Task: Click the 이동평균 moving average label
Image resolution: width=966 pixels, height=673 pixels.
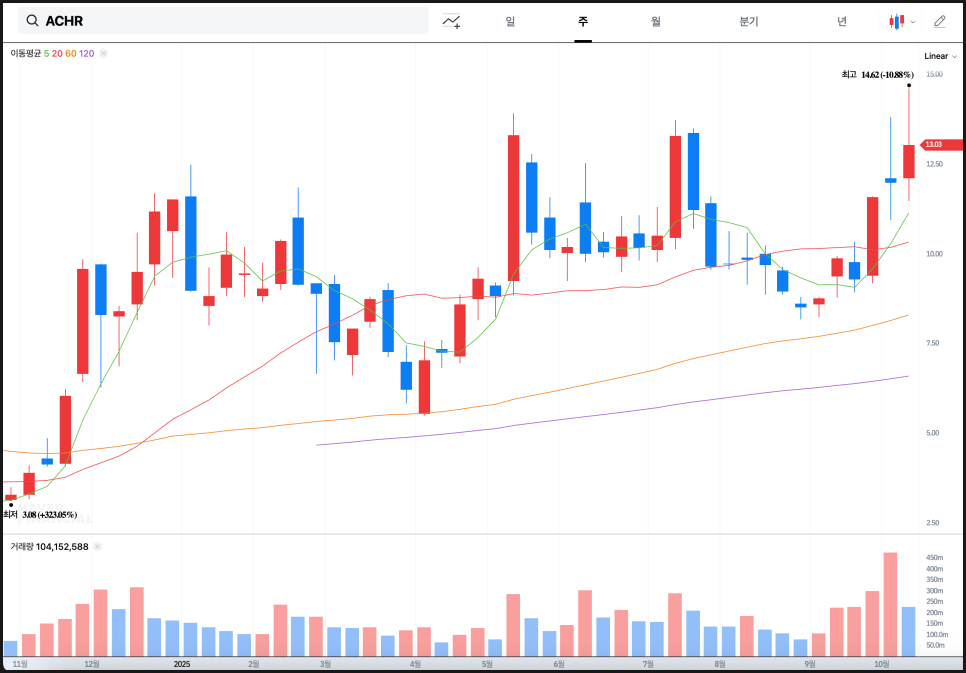Action: pyautogui.click(x=25, y=53)
